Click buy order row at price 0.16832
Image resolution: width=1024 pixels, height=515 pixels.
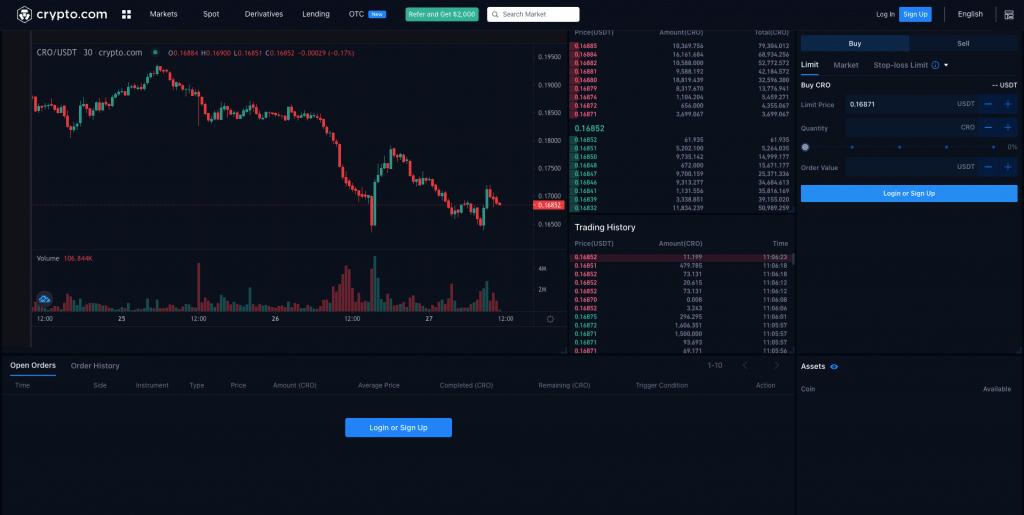coord(680,208)
